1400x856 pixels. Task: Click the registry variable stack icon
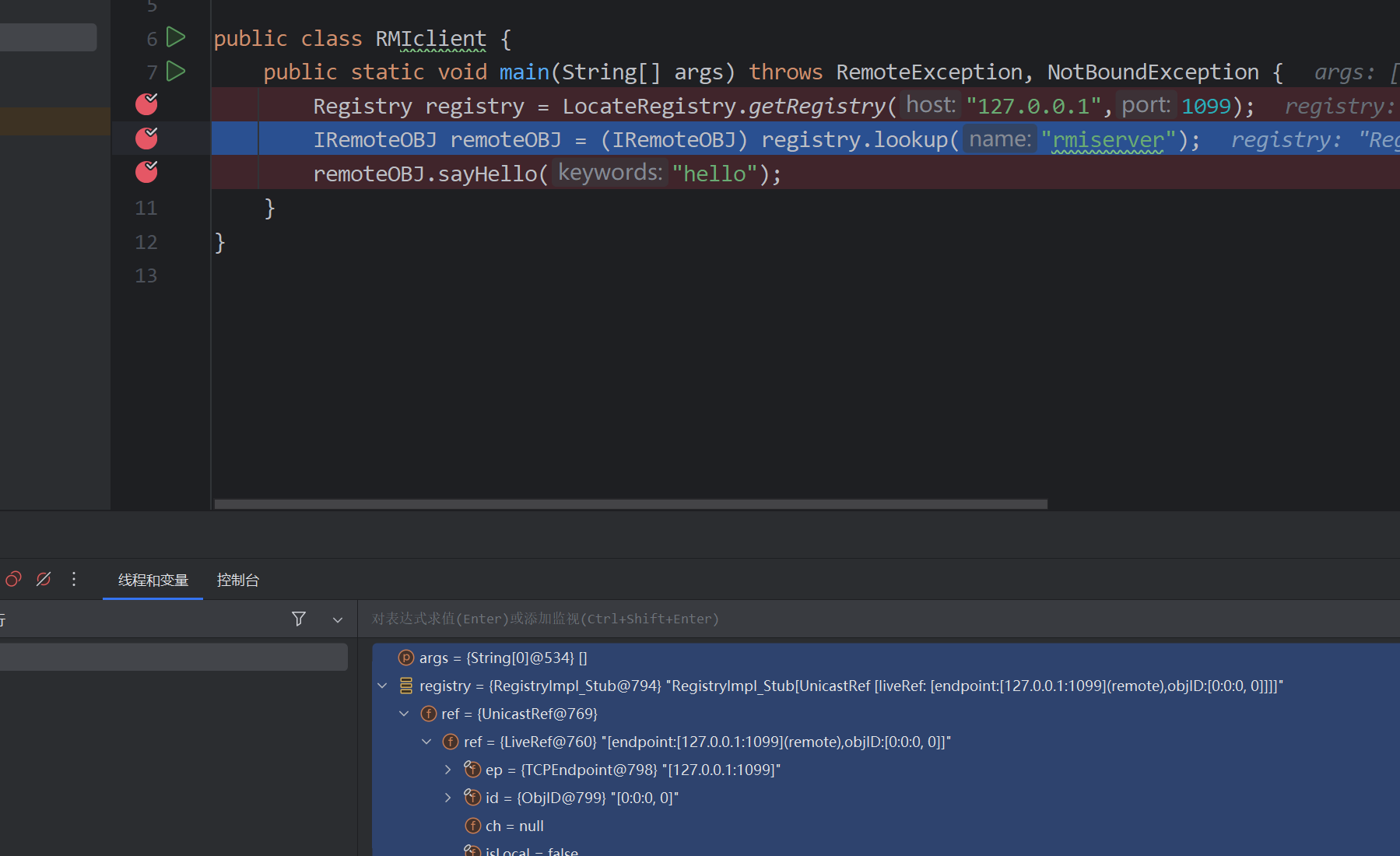click(405, 686)
